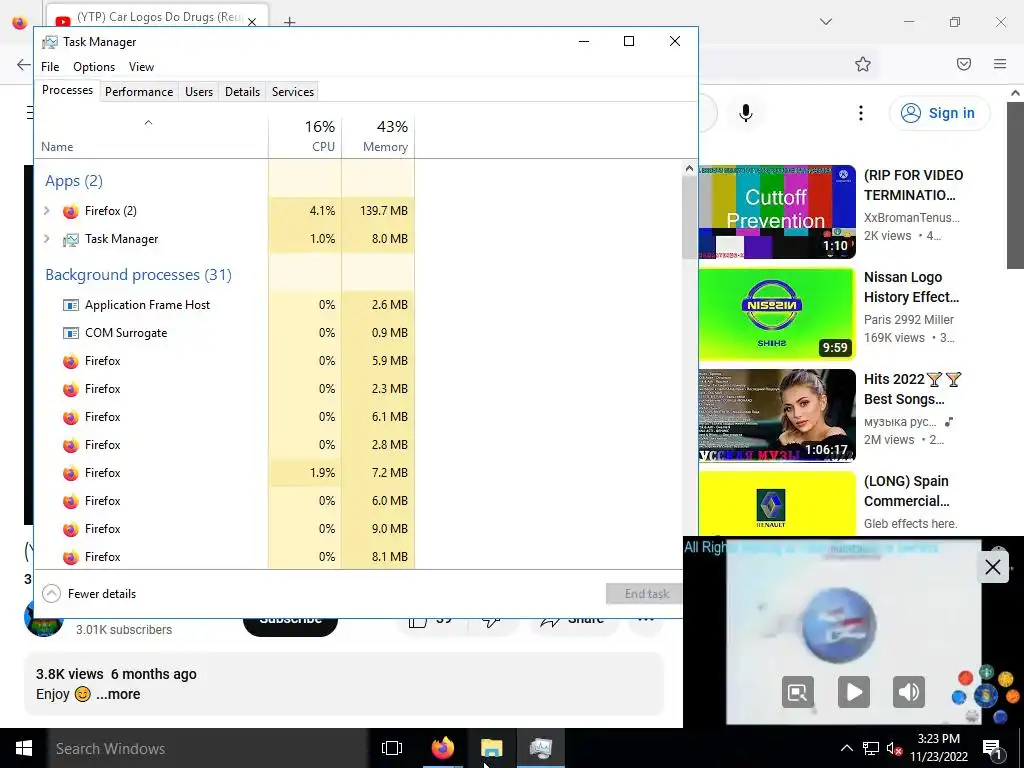Click the Task Manager scrollbar up arrow

689,168
